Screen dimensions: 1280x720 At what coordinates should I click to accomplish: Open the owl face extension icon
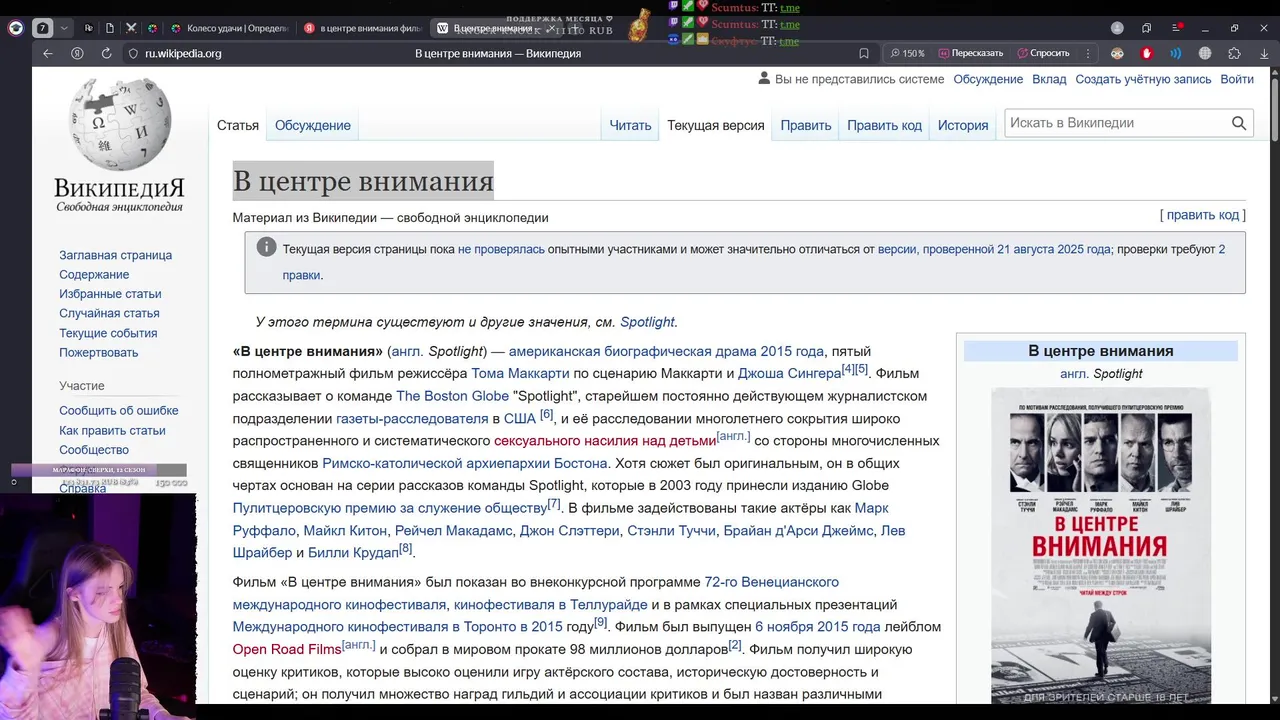[x=1117, y=53]
